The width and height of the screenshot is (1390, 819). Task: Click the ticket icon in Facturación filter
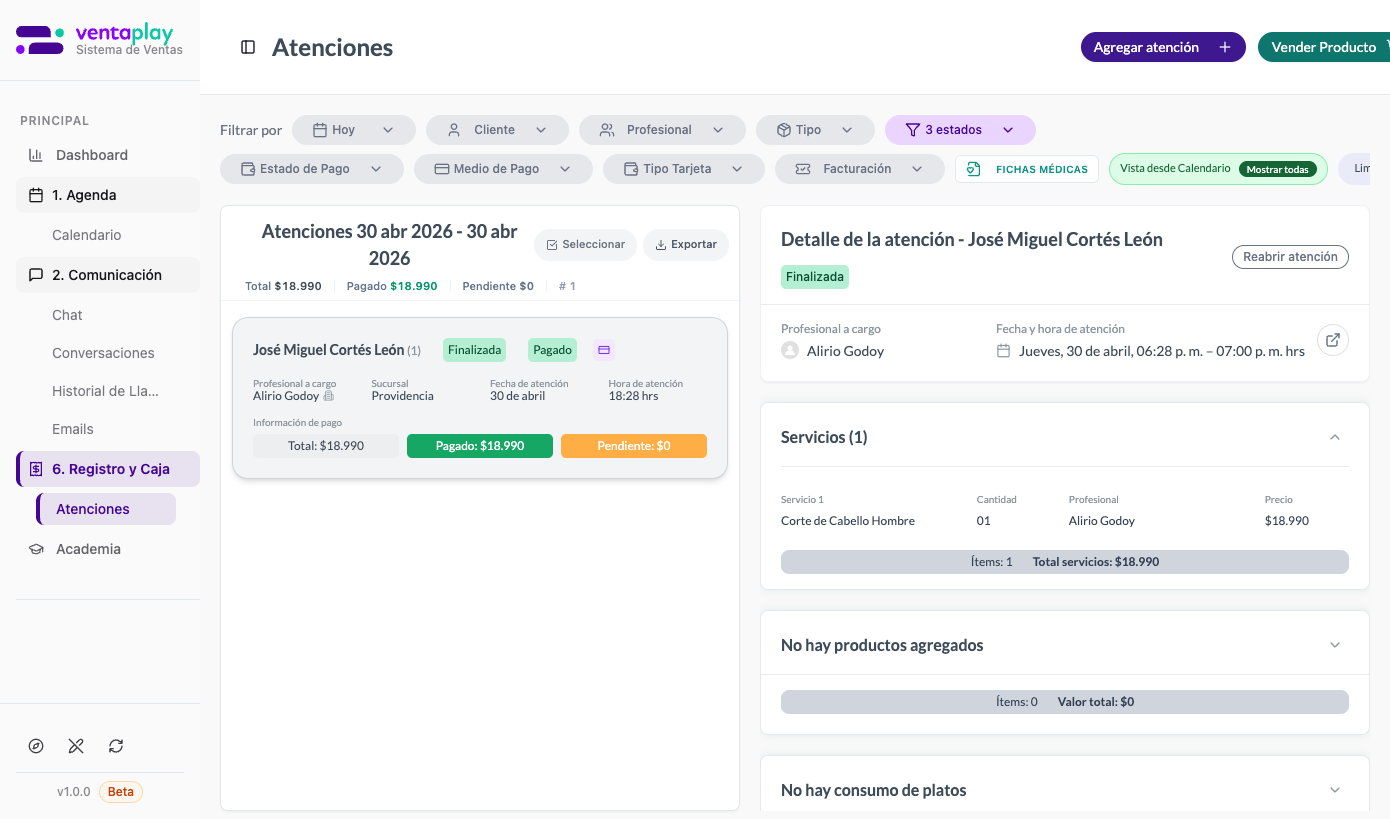(x=803, y=169)
